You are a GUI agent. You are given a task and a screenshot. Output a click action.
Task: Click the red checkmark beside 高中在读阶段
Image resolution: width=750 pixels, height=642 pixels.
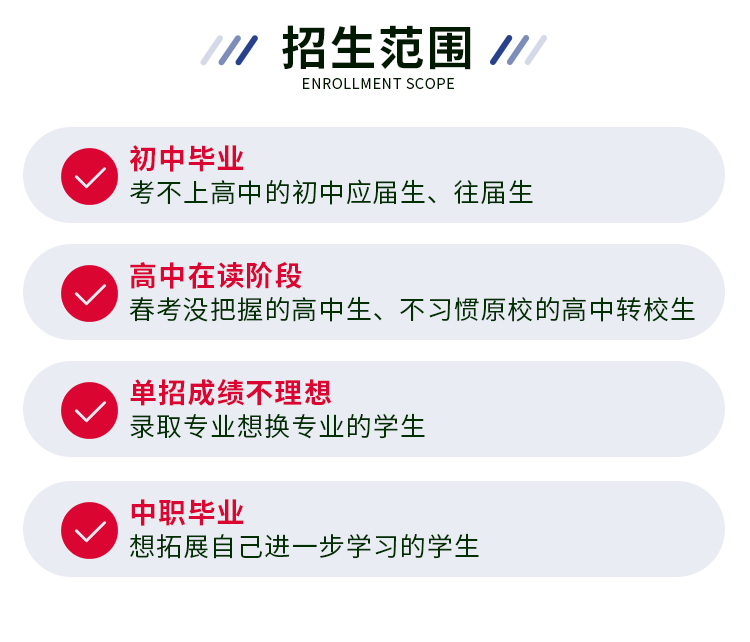89,293
